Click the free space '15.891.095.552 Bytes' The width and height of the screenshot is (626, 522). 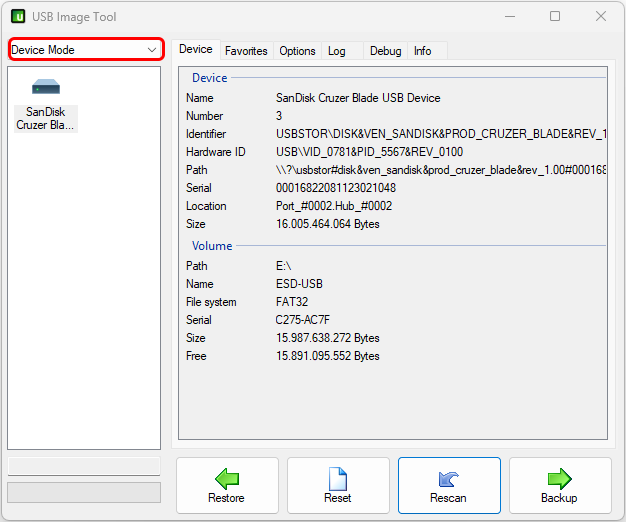tap(327, 356)
